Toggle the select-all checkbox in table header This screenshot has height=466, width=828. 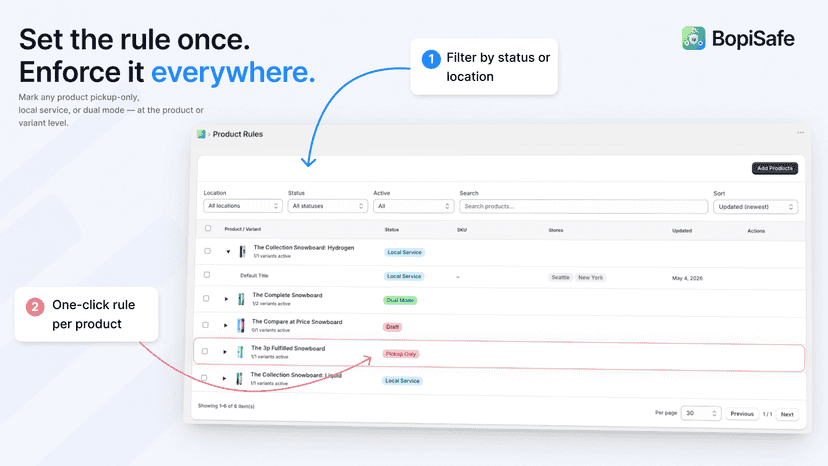click(x=208, y=228)
